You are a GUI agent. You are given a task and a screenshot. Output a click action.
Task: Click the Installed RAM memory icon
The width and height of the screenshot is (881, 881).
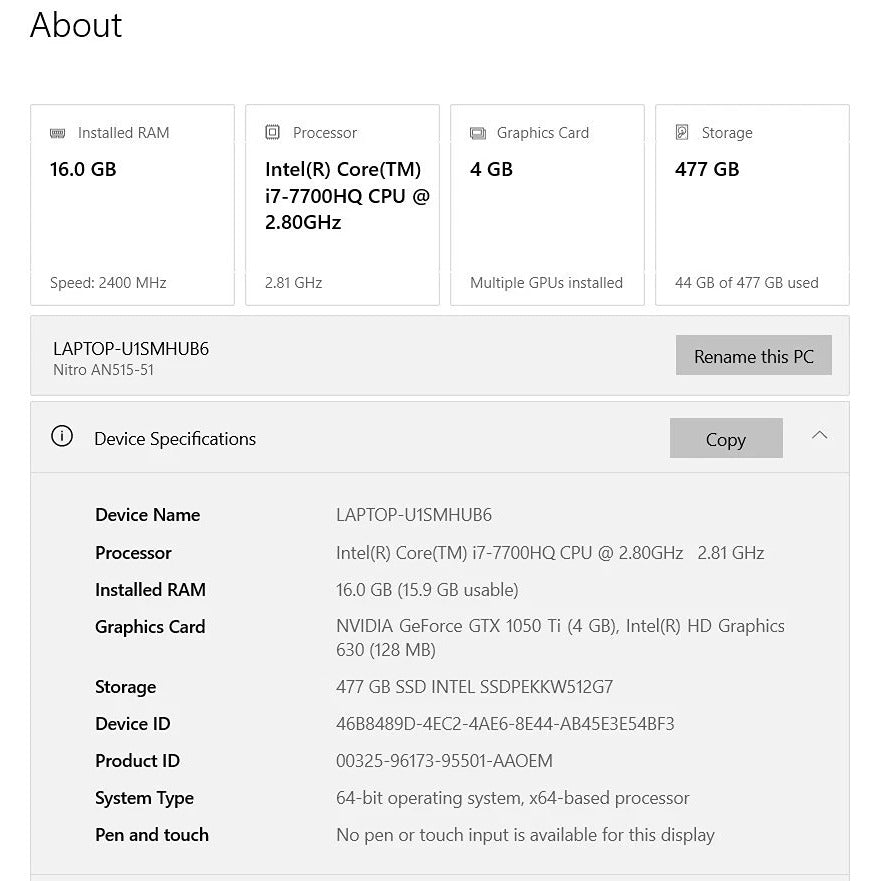click(58, 133)
